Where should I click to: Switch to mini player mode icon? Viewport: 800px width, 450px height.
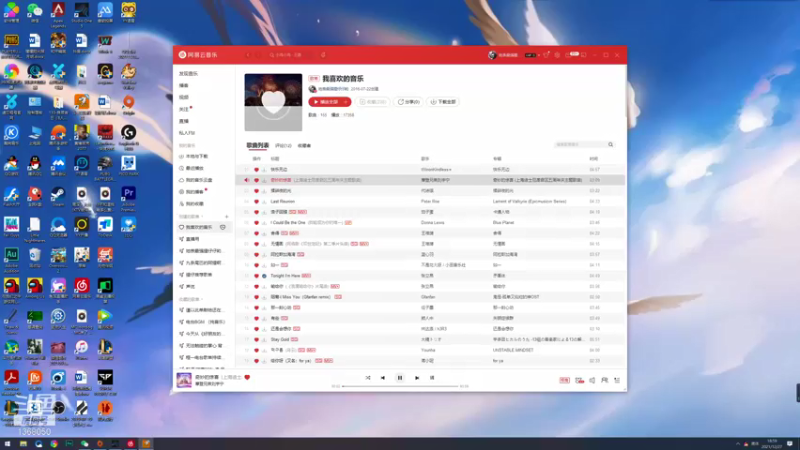pos(584,55)
